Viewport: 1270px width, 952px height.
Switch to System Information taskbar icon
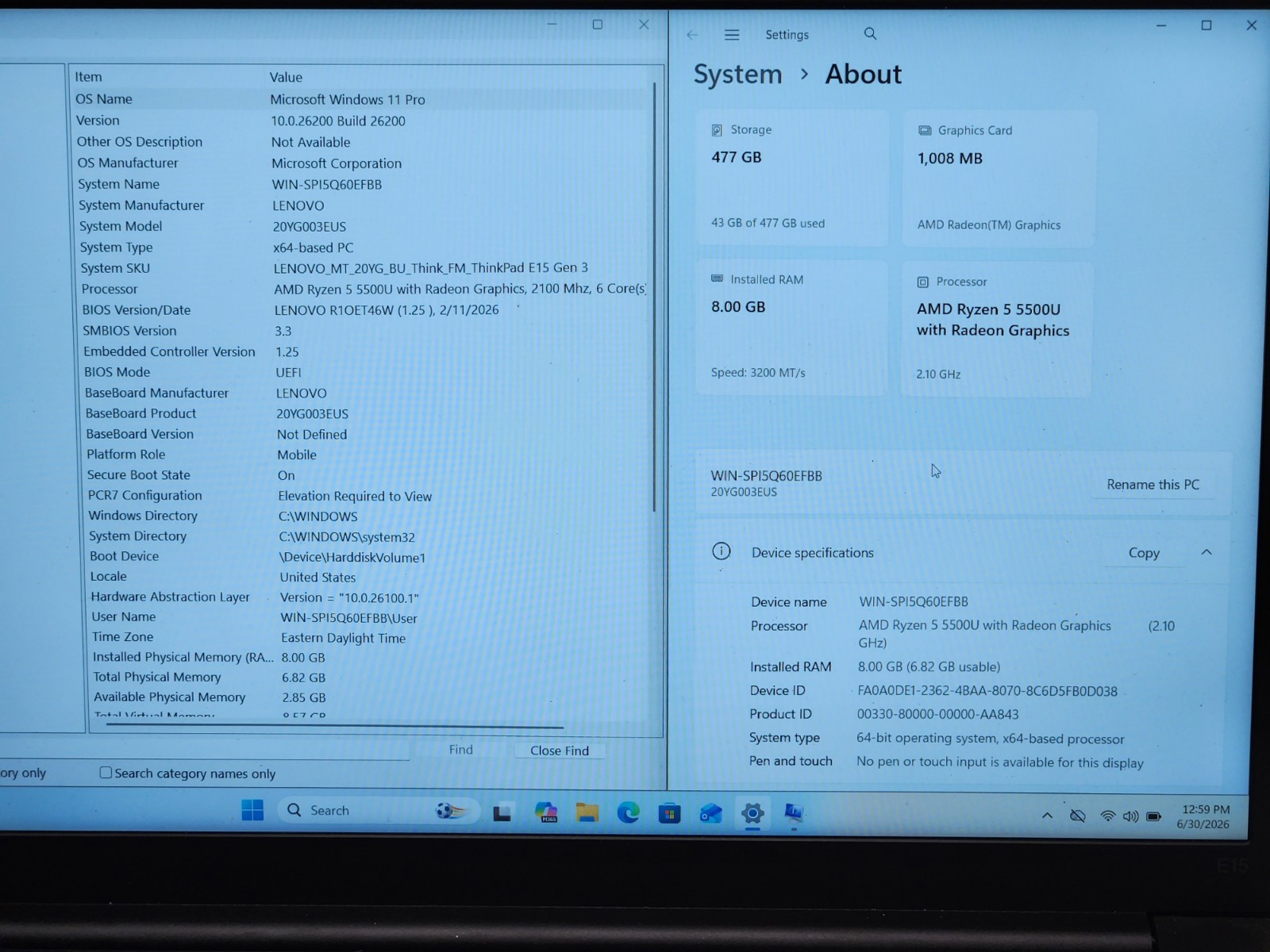(x=794, y=813)
